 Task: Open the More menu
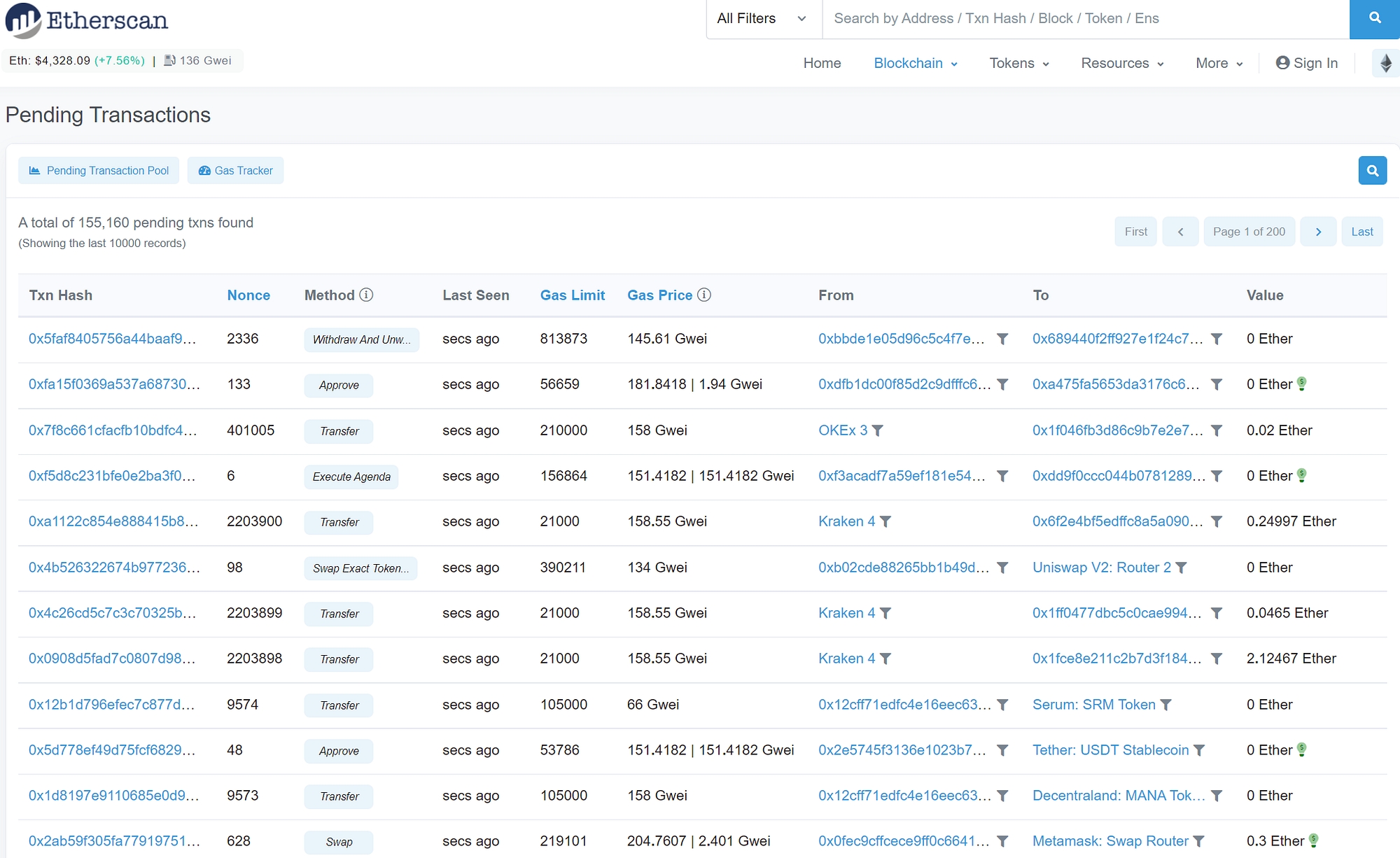1219,63
